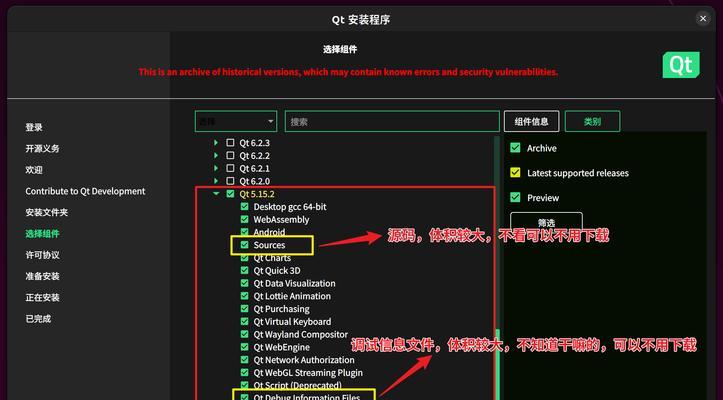Uncheck the WebAssembly checkbox

click(x=244, y=220)
